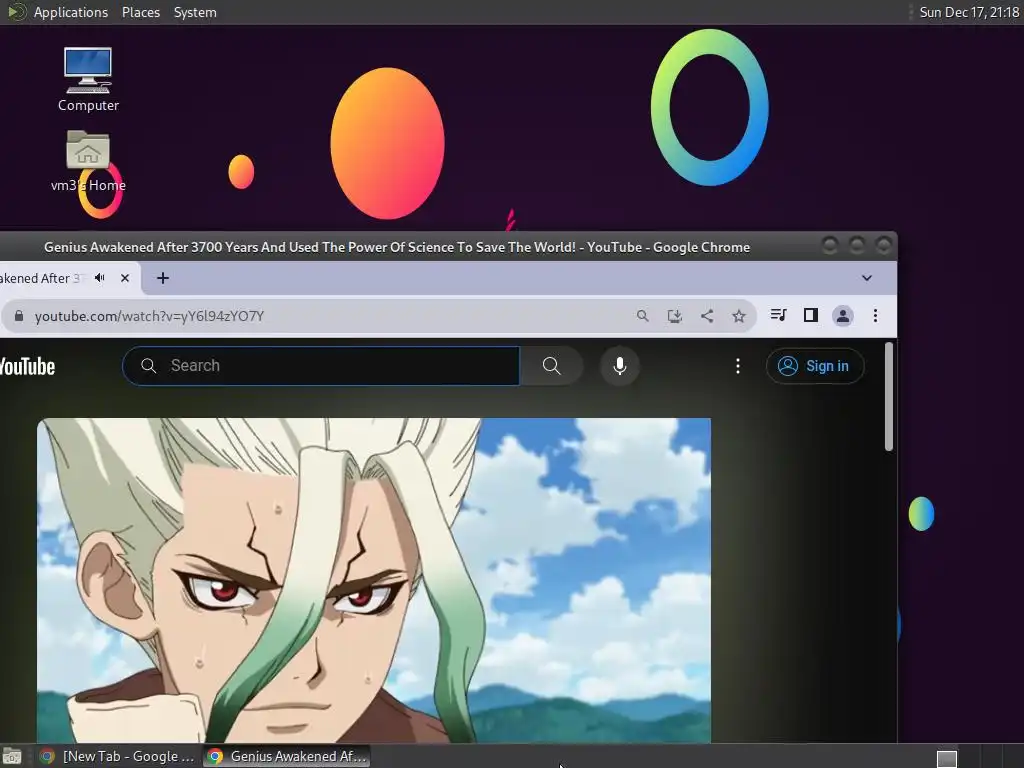Click the Sign in button
Image resolution: width=1024 pixels, height=768 pixels.
(815, 366)
